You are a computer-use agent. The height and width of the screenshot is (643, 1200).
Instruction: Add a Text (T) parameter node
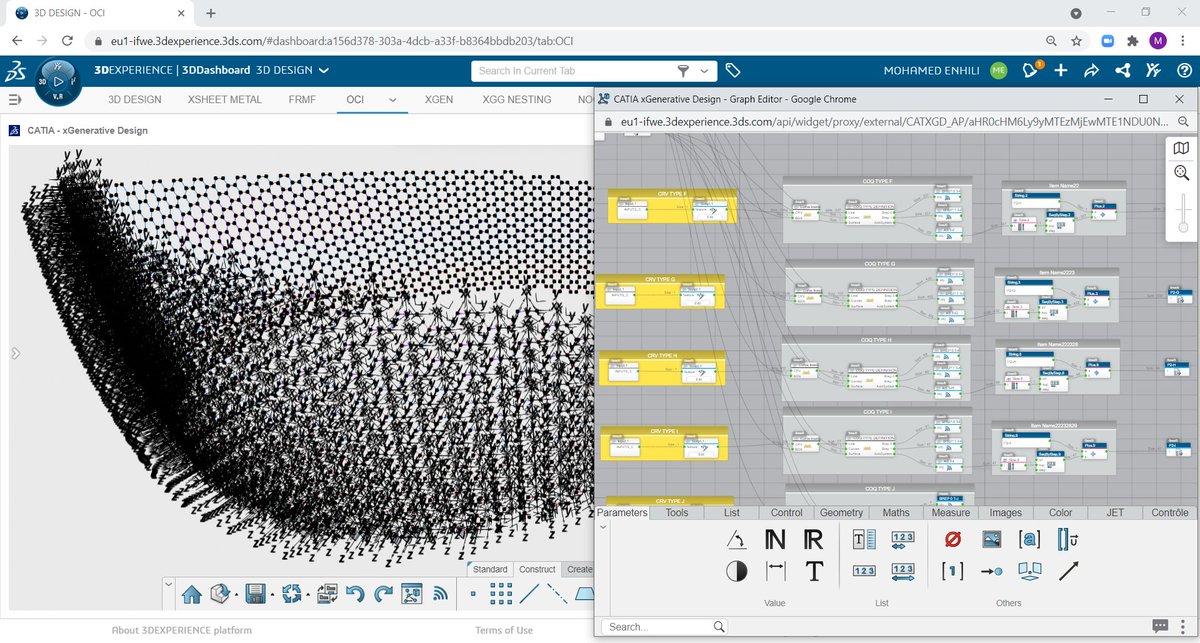814,571
